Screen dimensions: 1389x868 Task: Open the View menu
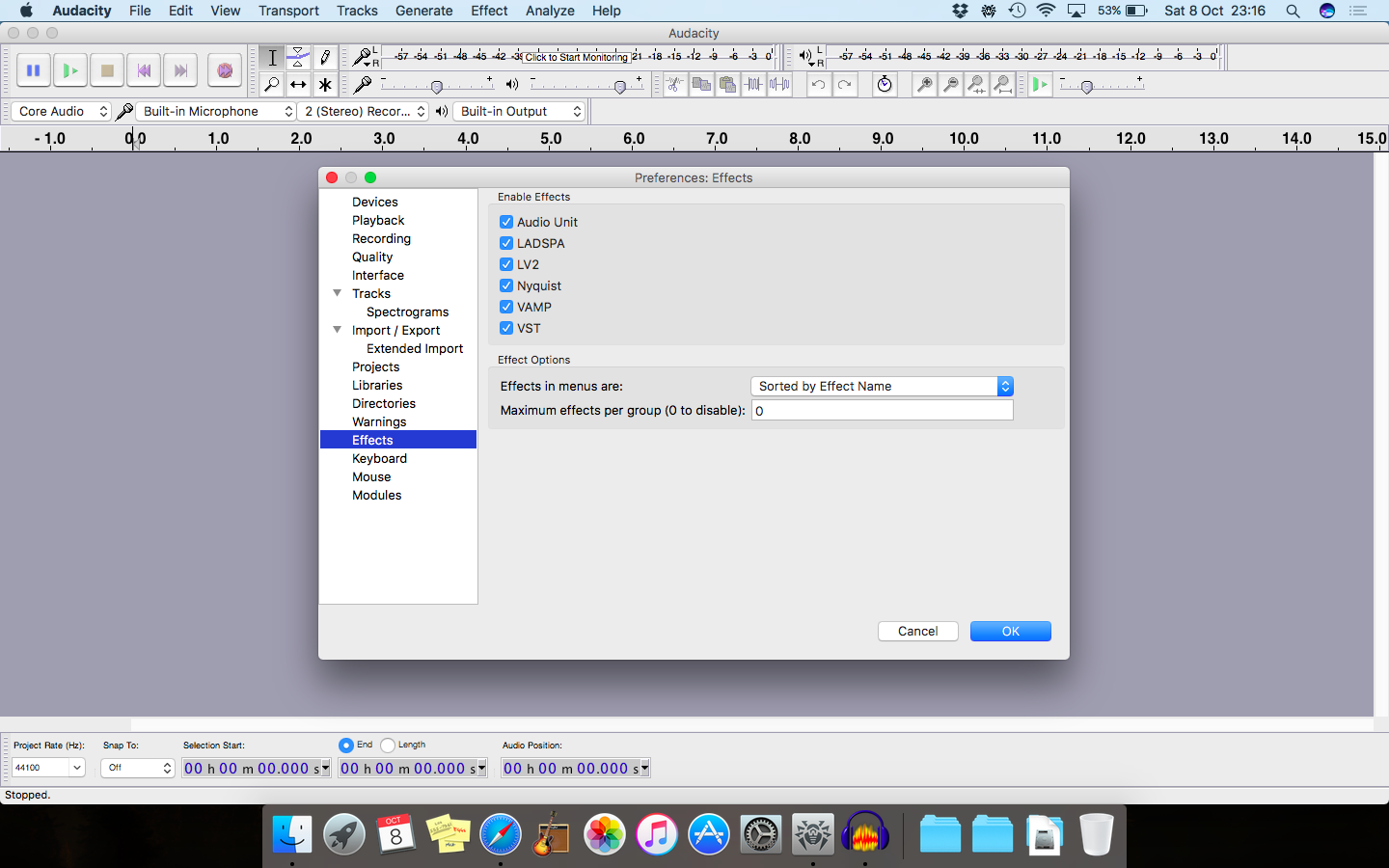coord(225,11)
